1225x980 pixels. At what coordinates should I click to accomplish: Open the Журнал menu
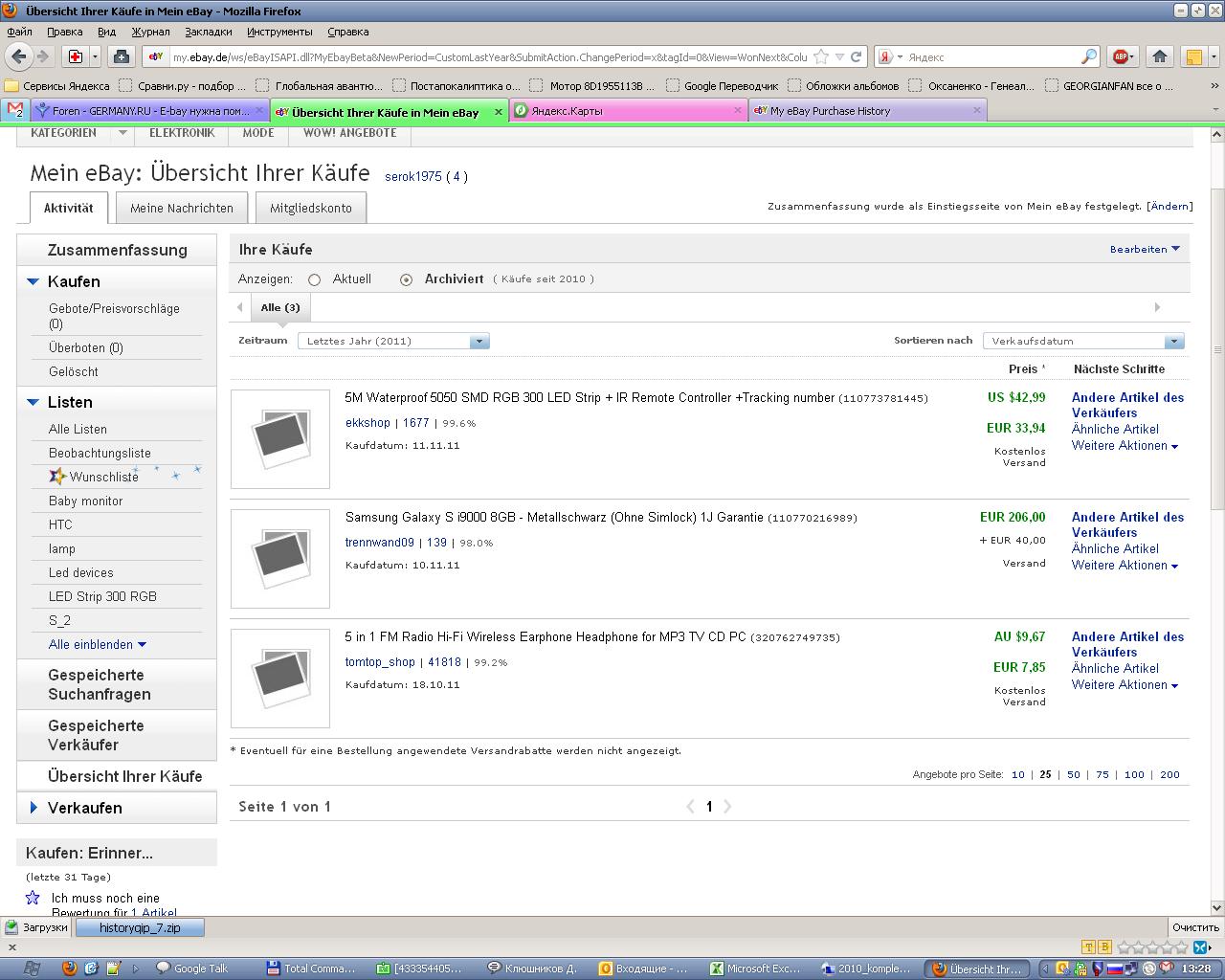pos(150,32)
